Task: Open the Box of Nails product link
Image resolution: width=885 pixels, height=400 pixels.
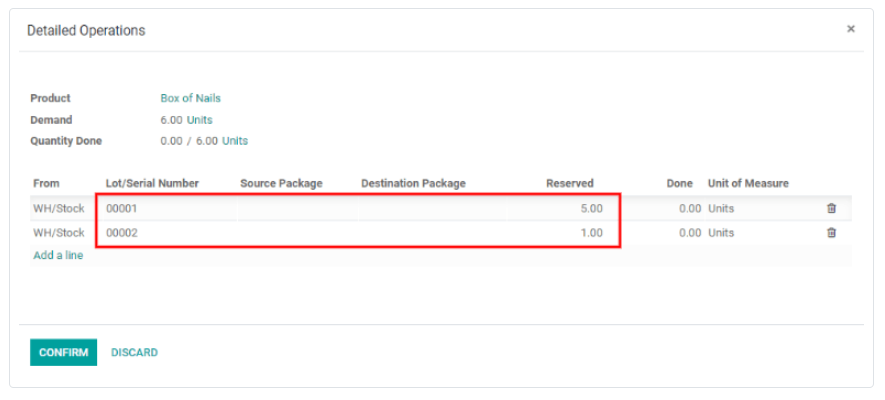Action: click(x=190, y=98)
